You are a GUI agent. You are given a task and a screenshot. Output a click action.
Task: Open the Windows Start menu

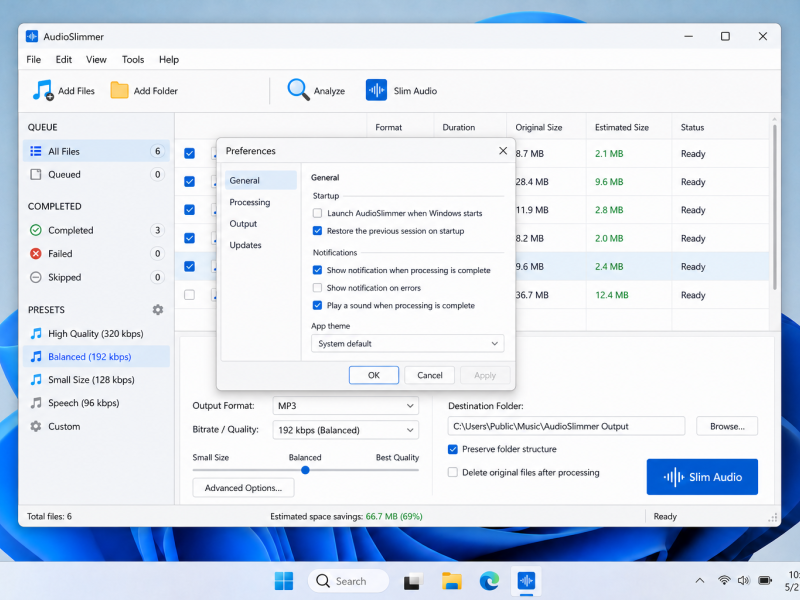pos(284,581)
